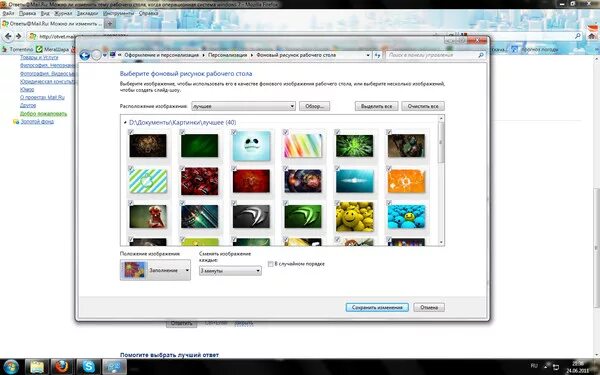This screenshot has width=600, height=375.
Task: Choose the green Nvidia logo wallpaper
Action: point(303,217)
